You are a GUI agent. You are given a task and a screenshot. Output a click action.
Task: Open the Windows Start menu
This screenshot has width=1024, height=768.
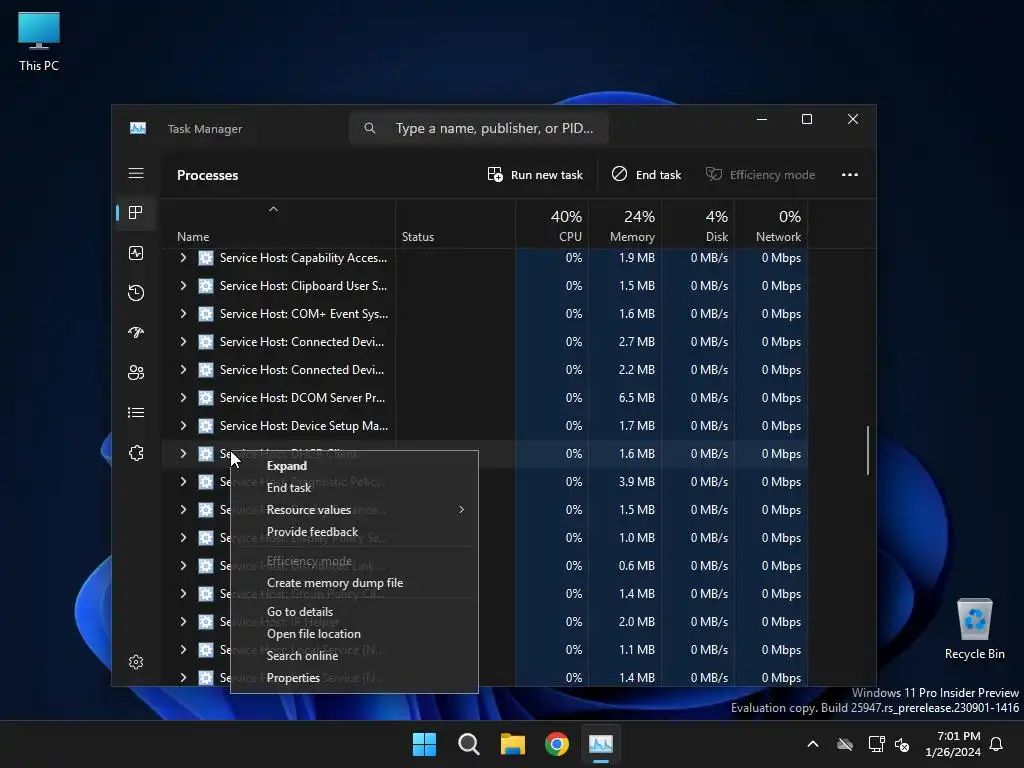(424, 744)
